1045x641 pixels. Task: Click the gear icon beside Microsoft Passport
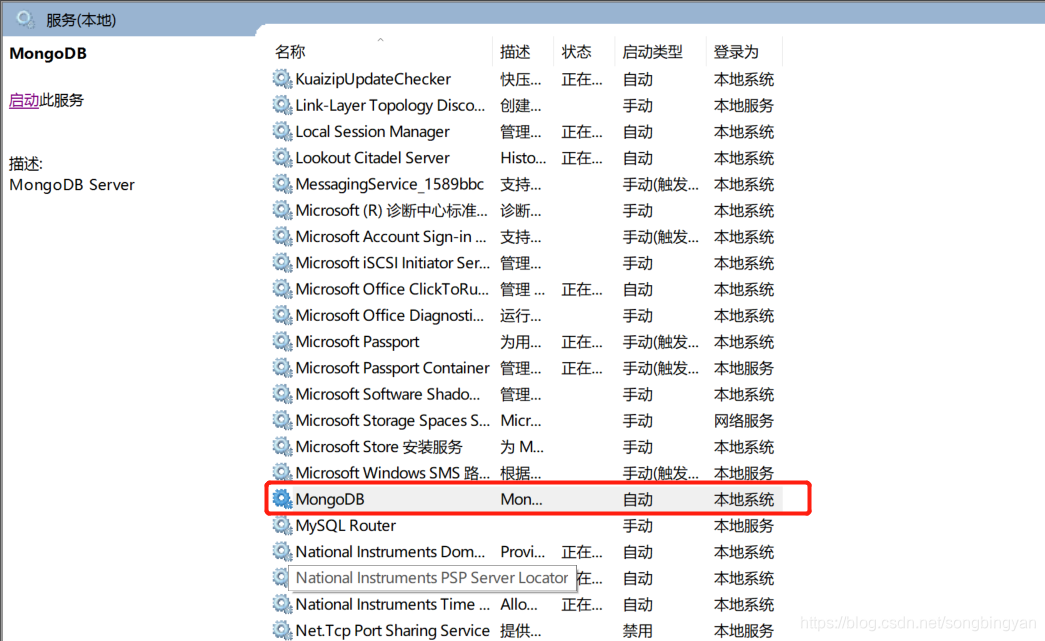283,341
